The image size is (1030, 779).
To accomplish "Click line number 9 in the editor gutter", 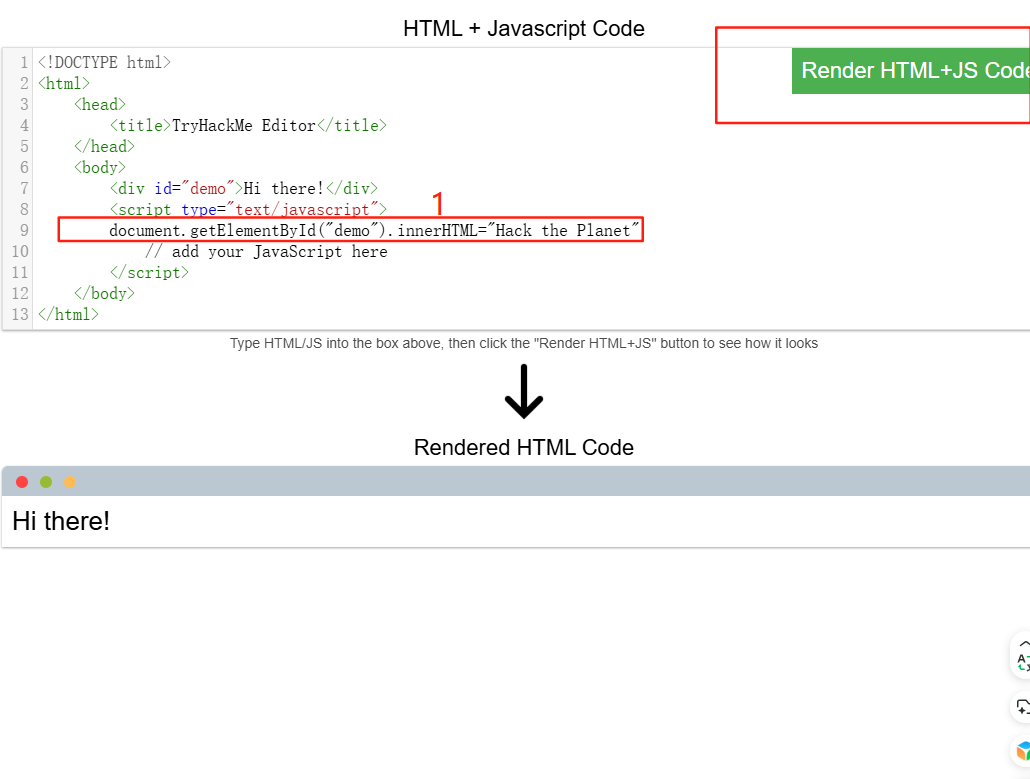I will point(24,231).
